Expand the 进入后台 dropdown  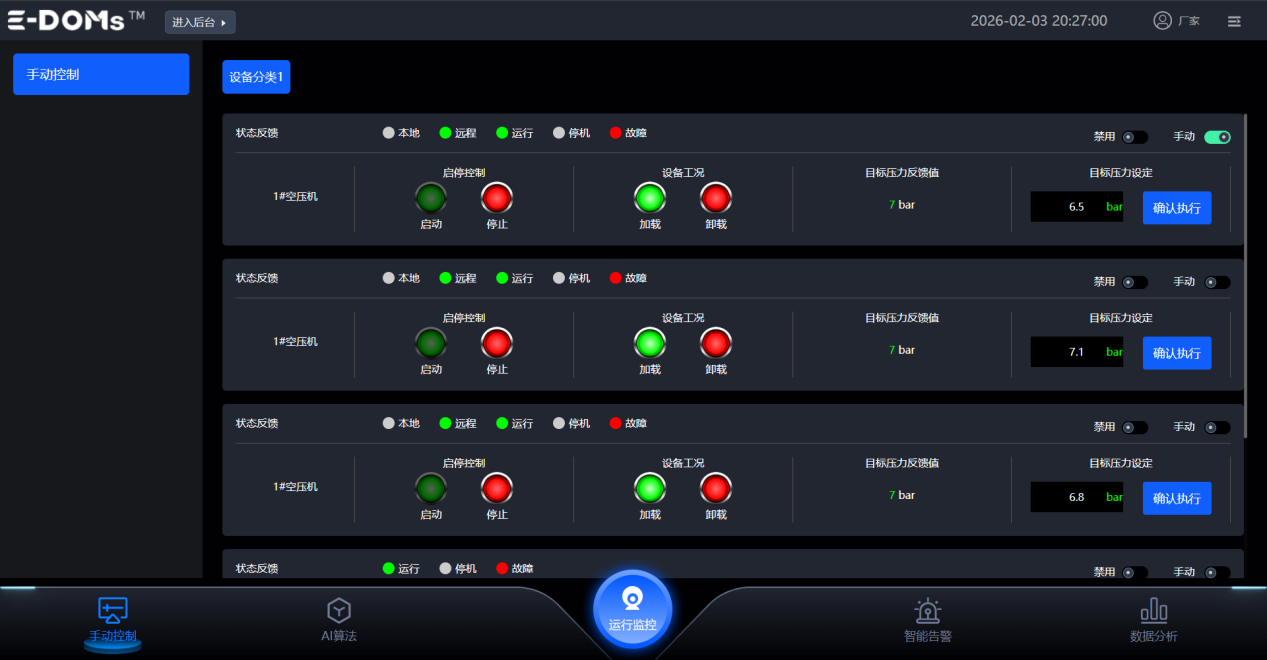[200, 22]
